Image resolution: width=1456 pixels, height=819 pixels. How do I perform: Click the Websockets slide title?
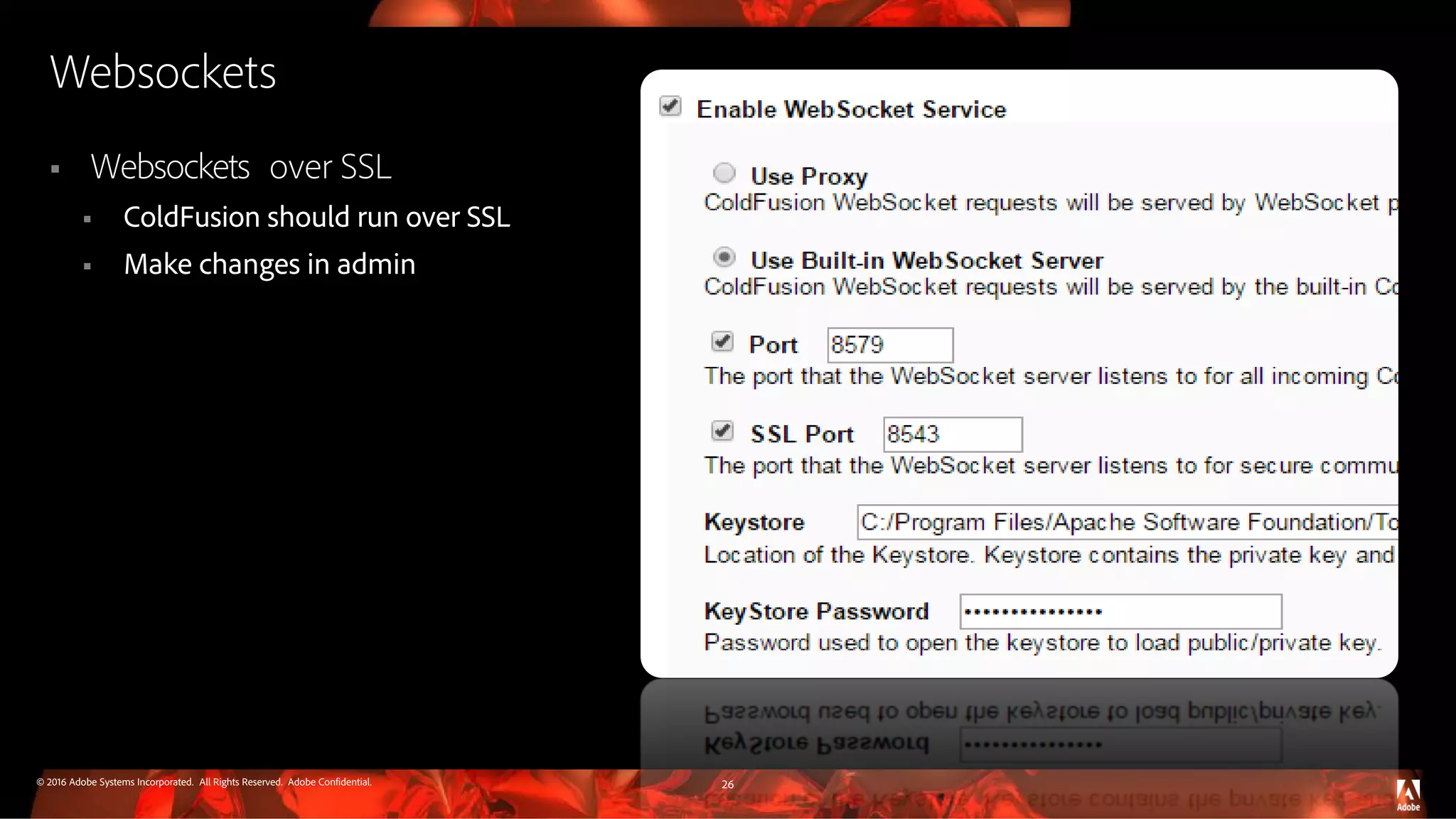pos(163,72)
